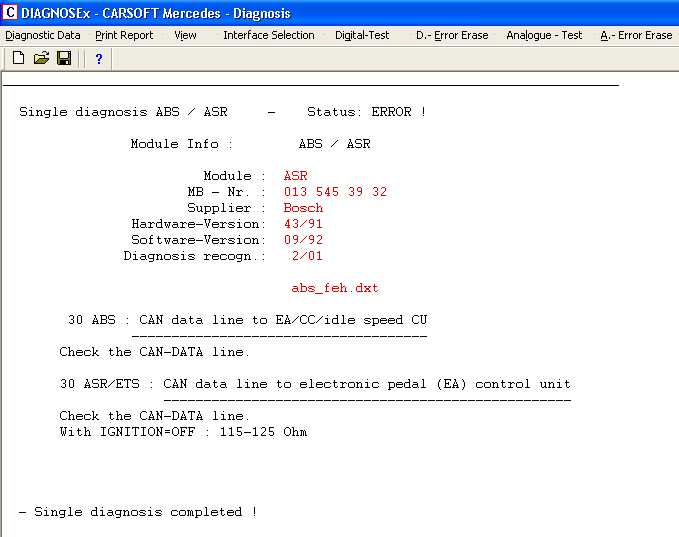Click the DIAGNOSEx application icon in title bar
679x537 pixels.
(10, 13)
